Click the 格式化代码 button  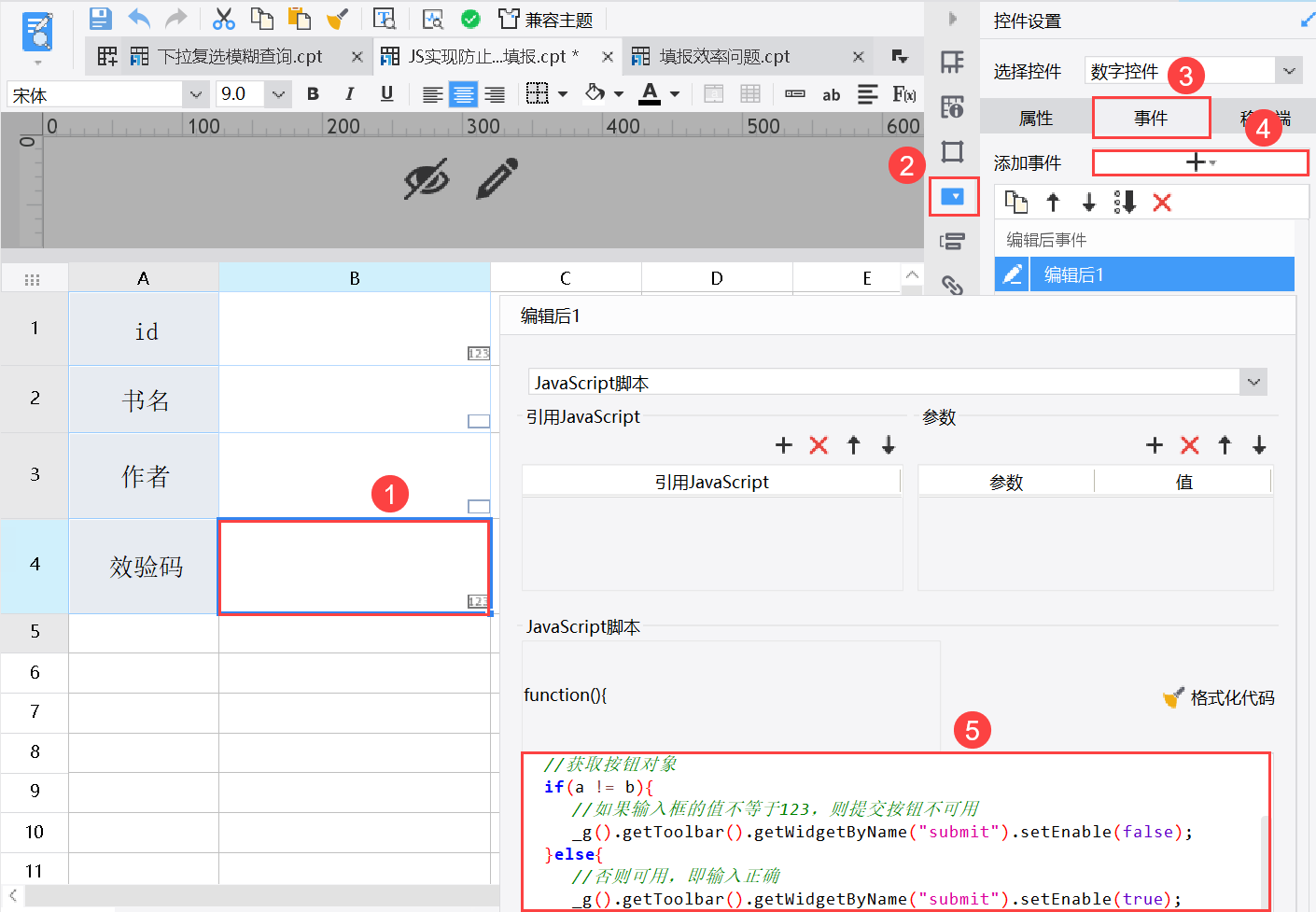(1219, 698)
